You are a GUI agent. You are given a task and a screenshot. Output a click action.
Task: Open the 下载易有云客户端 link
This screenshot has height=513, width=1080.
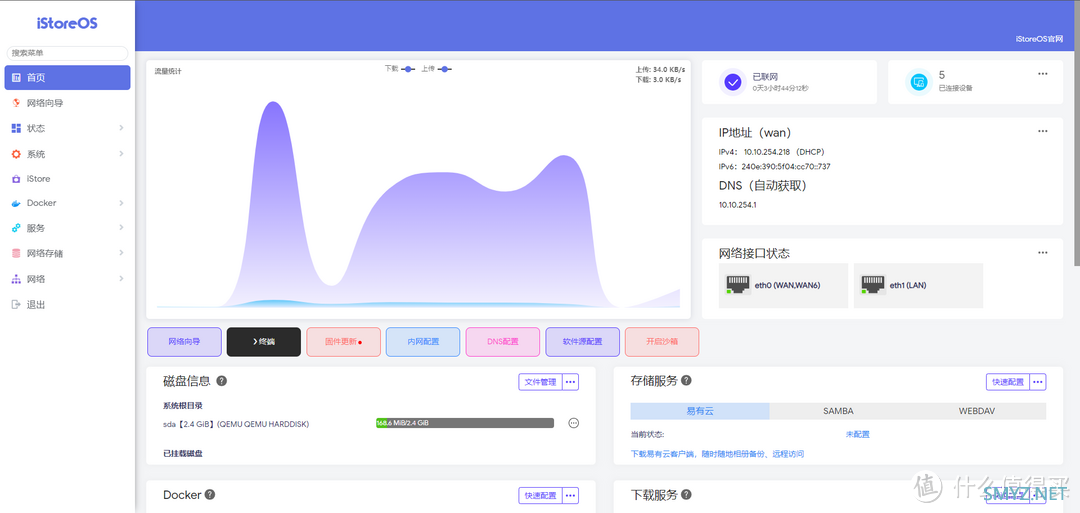[717, 454]
